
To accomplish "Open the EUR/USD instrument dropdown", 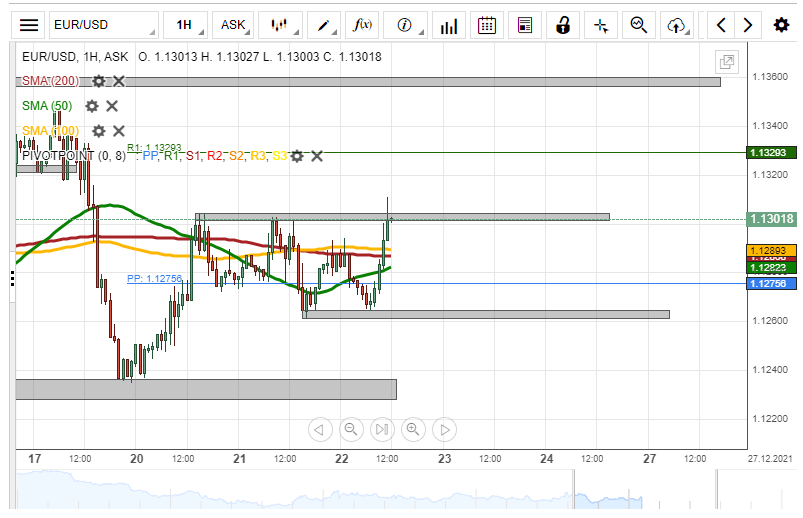I will point(103,25).
